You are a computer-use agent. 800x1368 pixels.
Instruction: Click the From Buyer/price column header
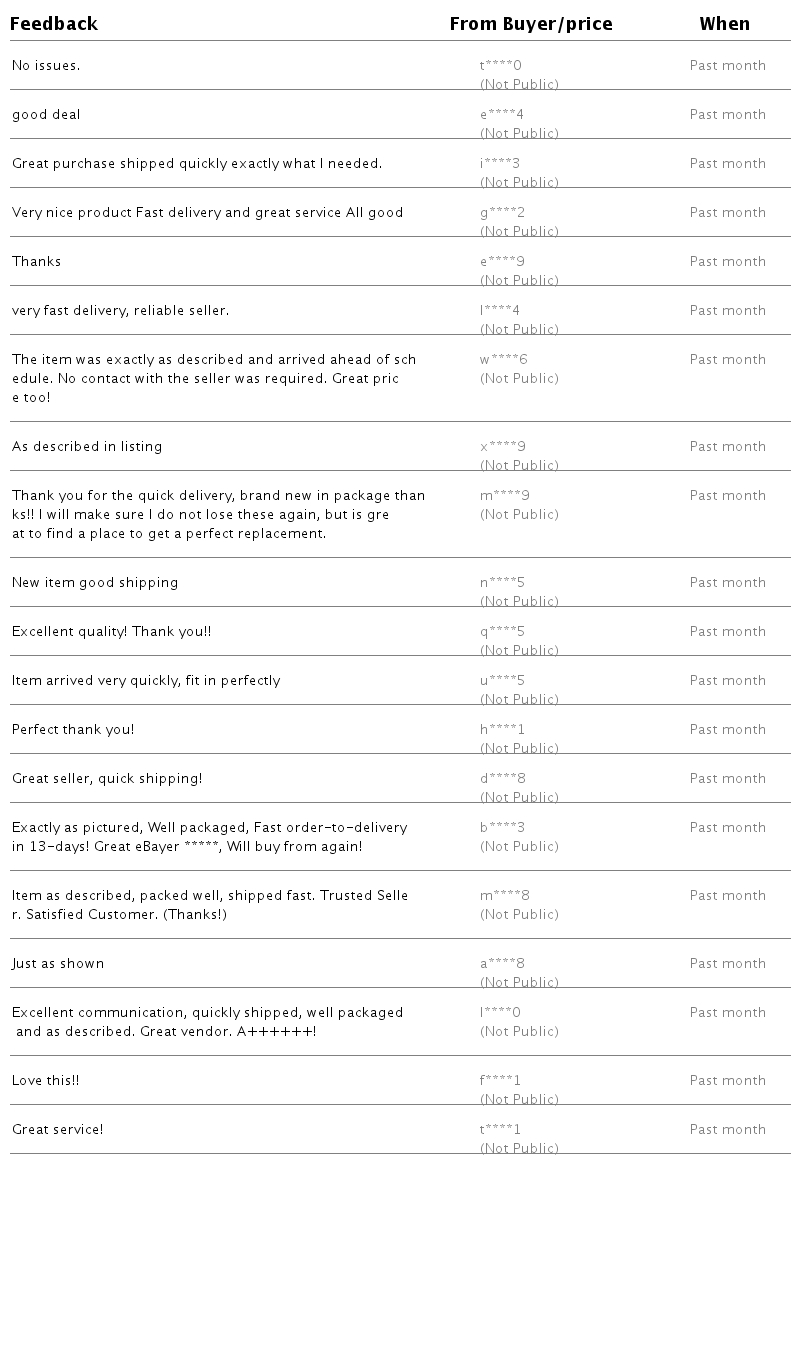point(531,24)
